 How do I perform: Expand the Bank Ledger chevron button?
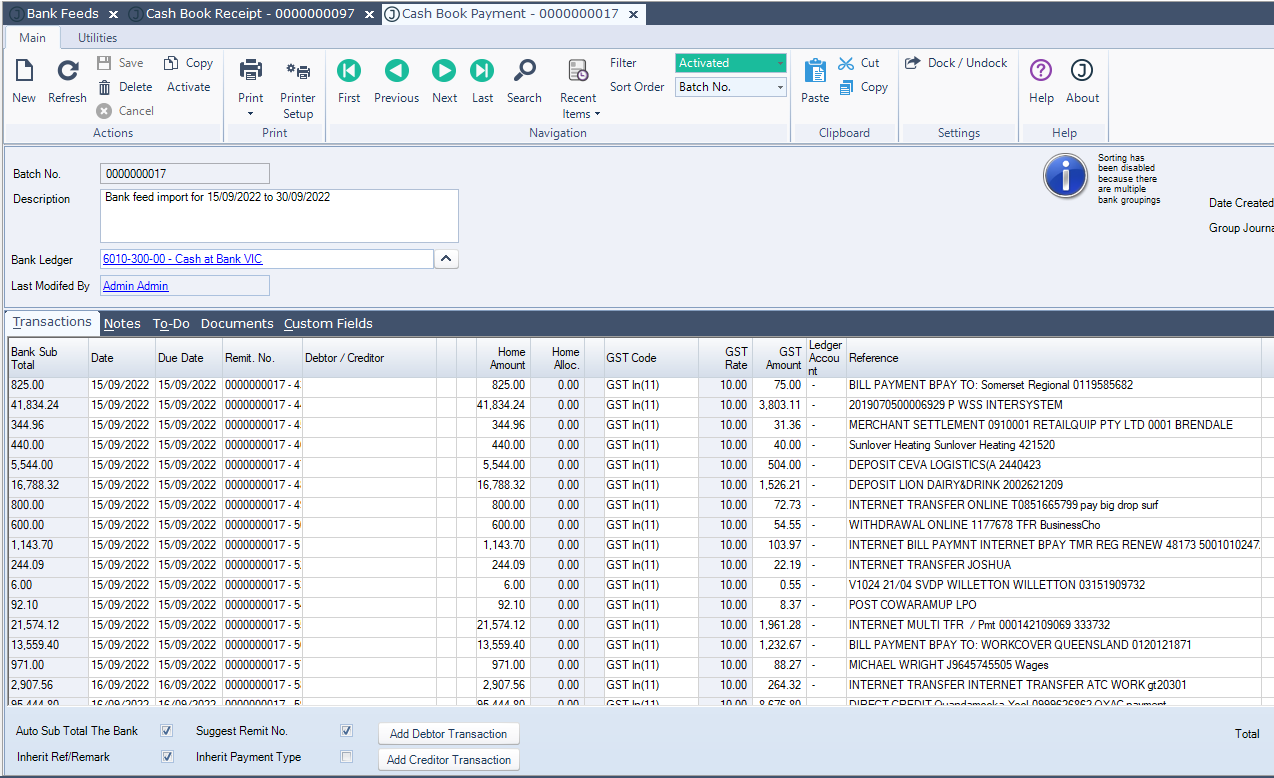click(446, 259)
